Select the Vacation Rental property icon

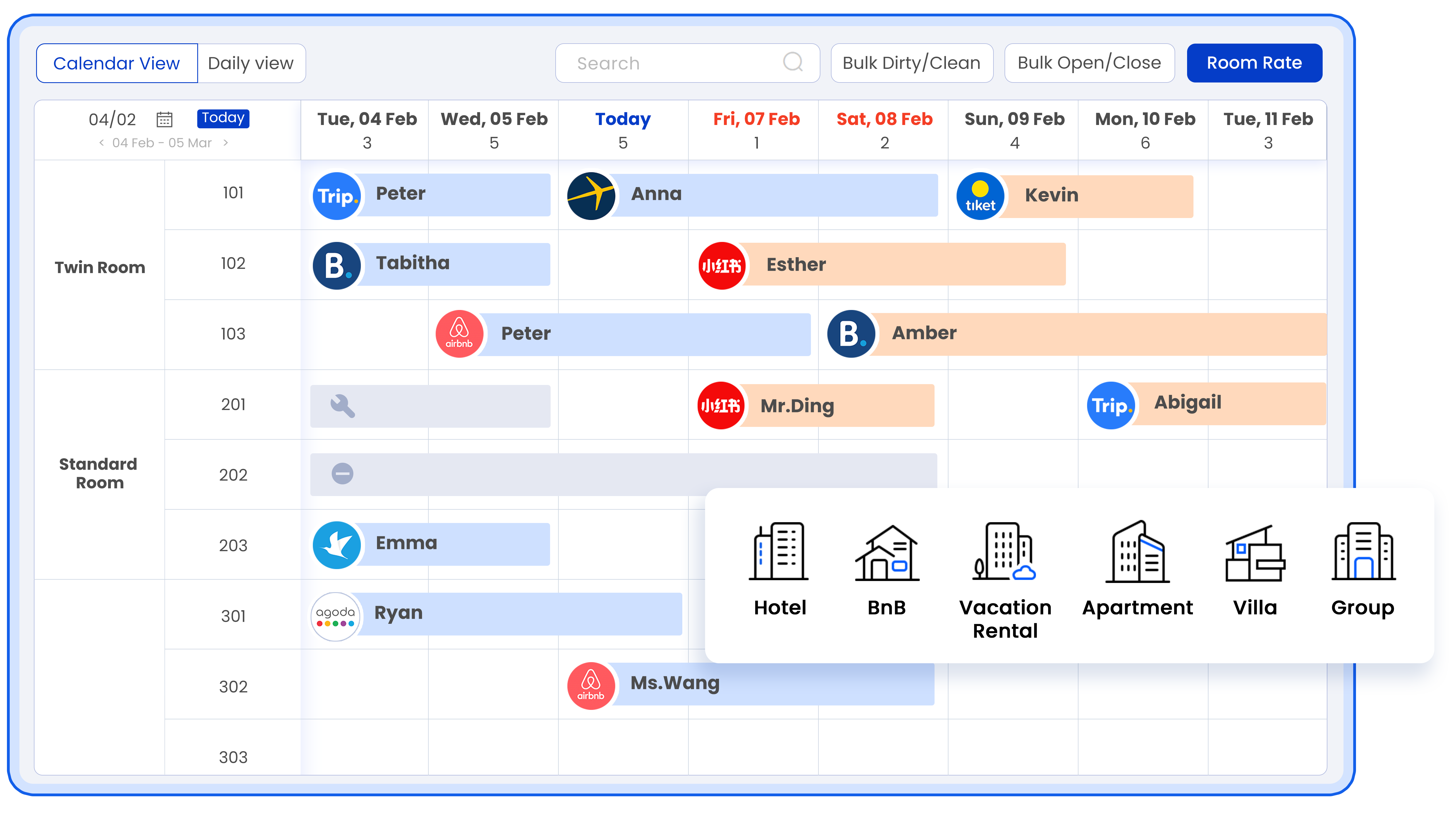(x=1004, y=552)
